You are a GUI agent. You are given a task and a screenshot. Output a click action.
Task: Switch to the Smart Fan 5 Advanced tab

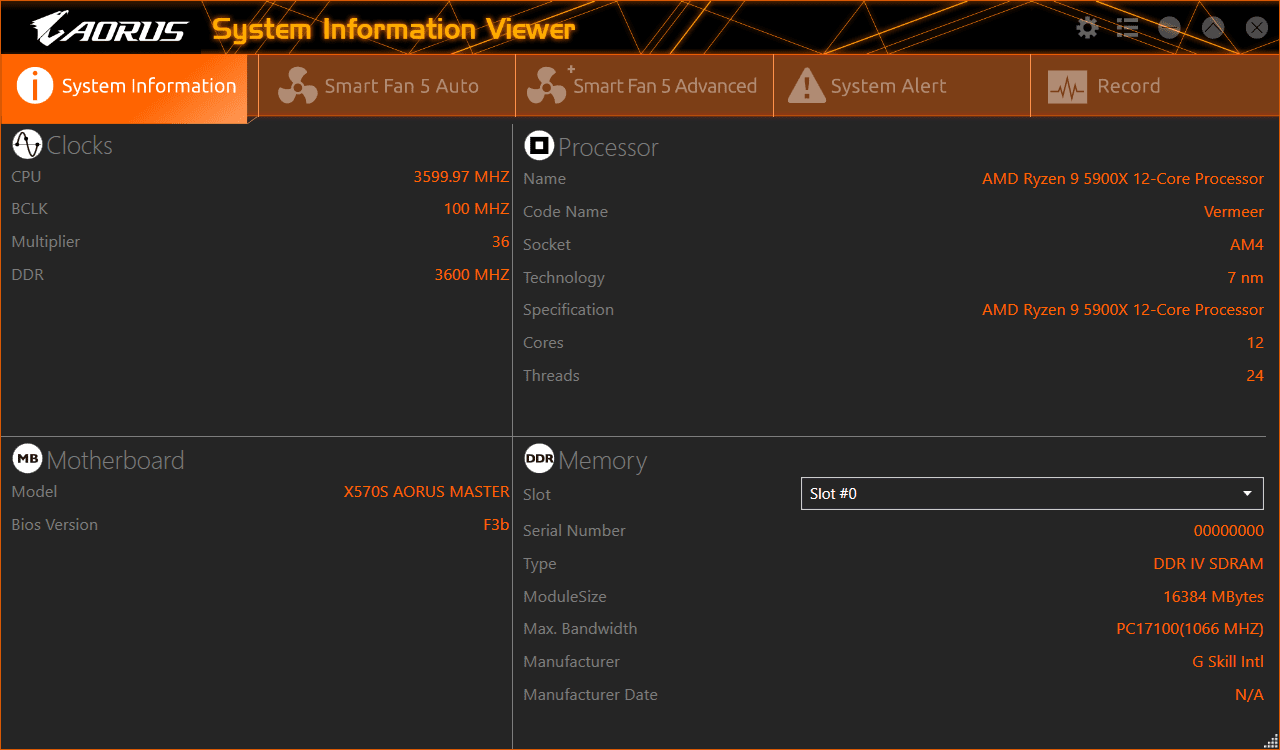pos(644,86)
